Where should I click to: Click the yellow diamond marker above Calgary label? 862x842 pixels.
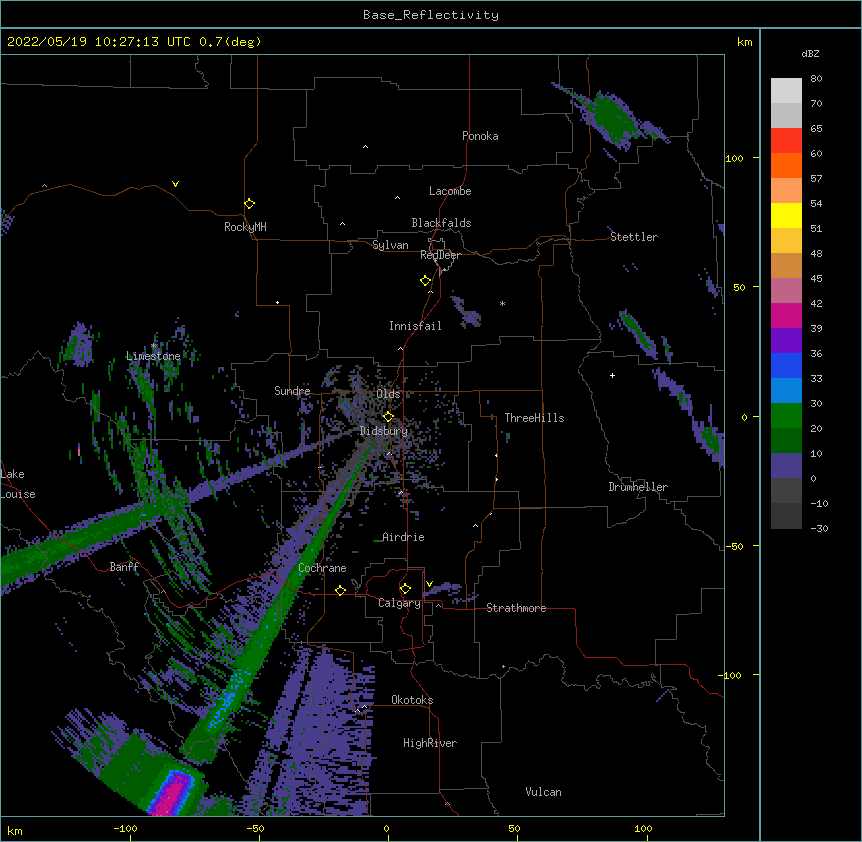pos(405,589)
